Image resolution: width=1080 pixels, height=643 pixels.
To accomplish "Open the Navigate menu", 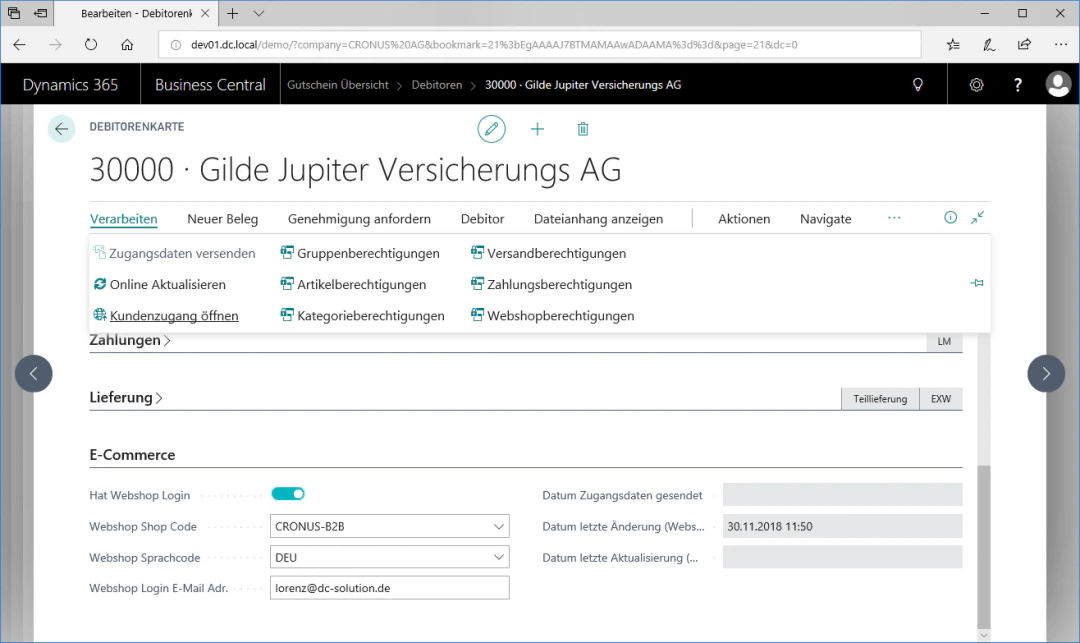I will pyautogui.click(x=825, y=219).
